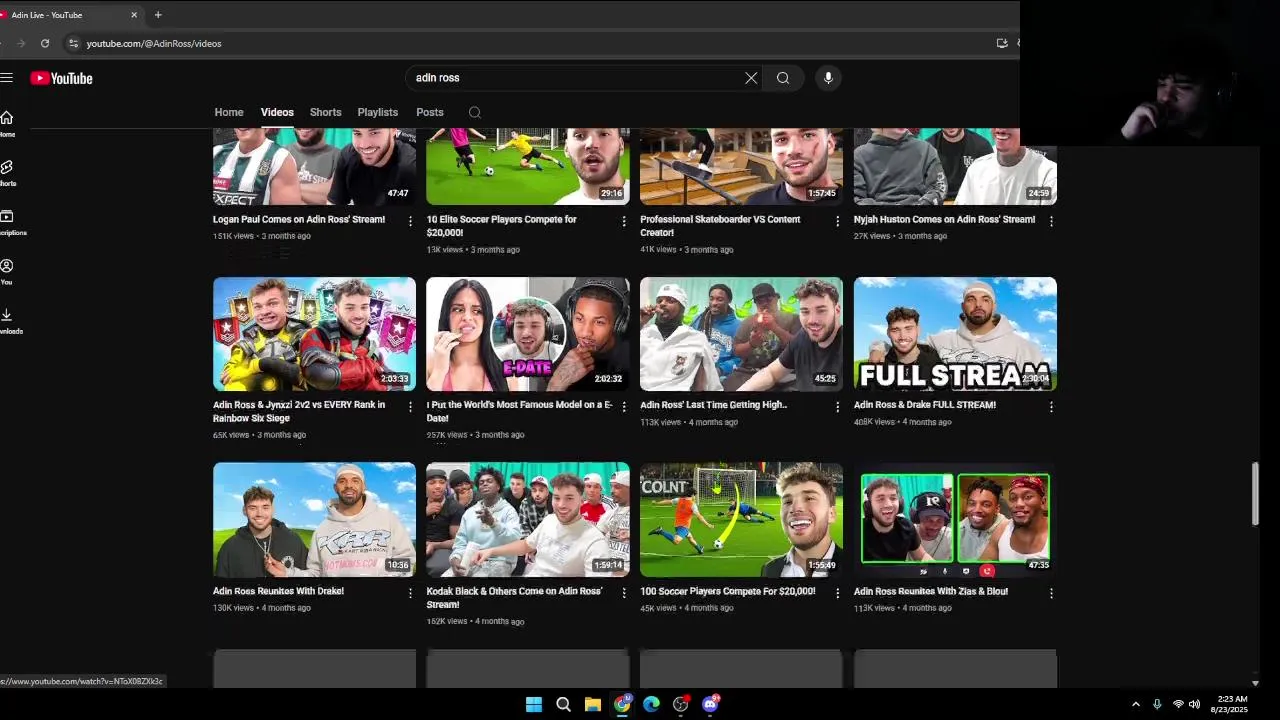Viewport: 1280px width, 720px height.
Task: Open more options for the Nyjah Huston video
Action: point(1051,221)
